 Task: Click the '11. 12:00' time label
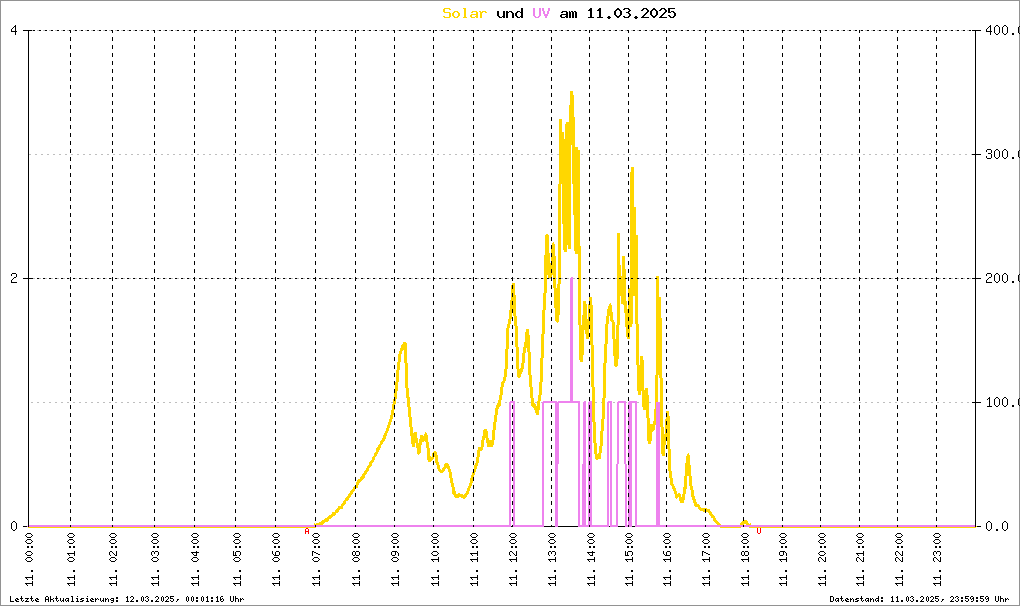513,559
